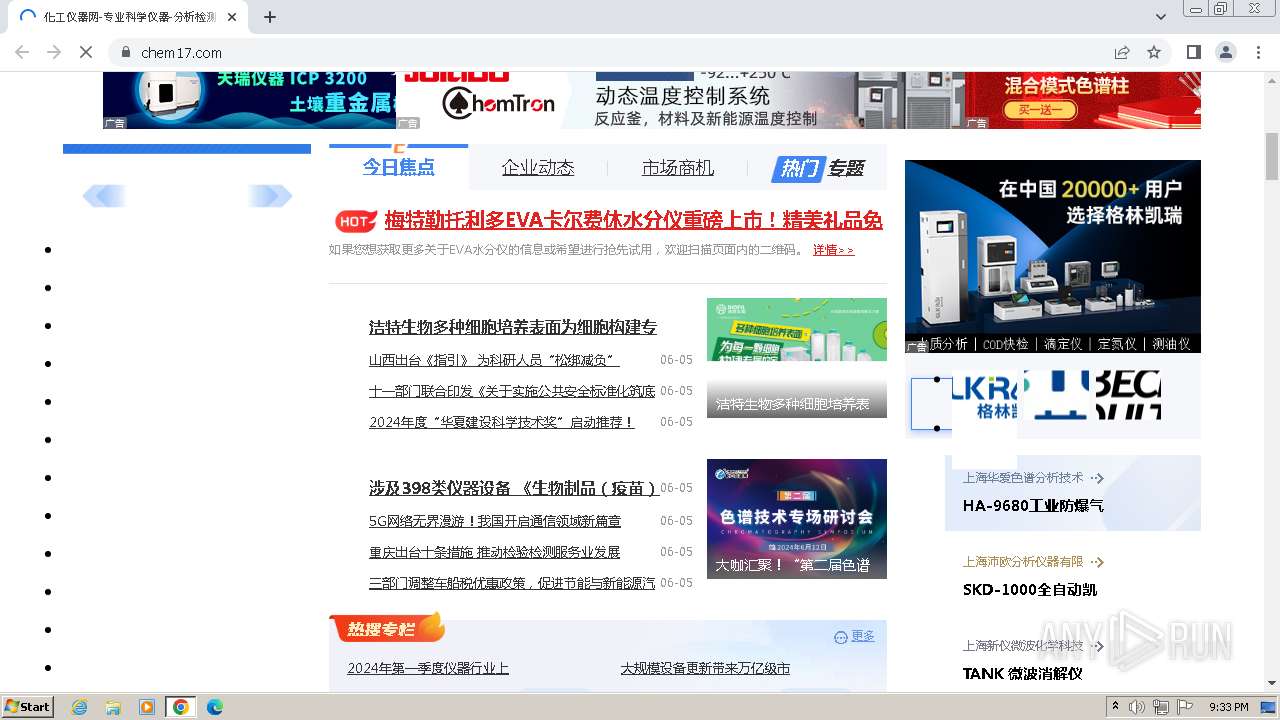The height and width of the screenshot is (720, 1280).
Task: Open the 热门专题 tab
Action: click(818, 168)
